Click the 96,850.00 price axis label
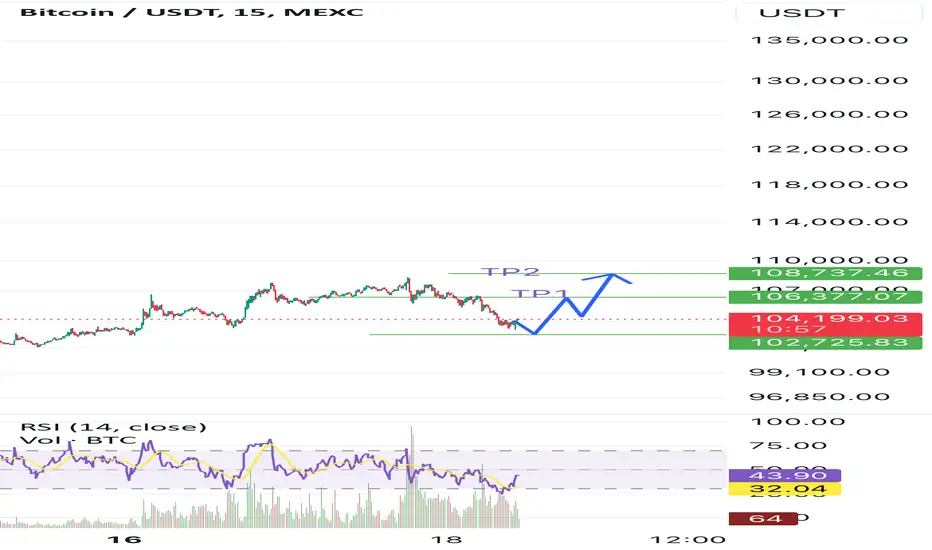The image size is (932, 550). point(820,397)
